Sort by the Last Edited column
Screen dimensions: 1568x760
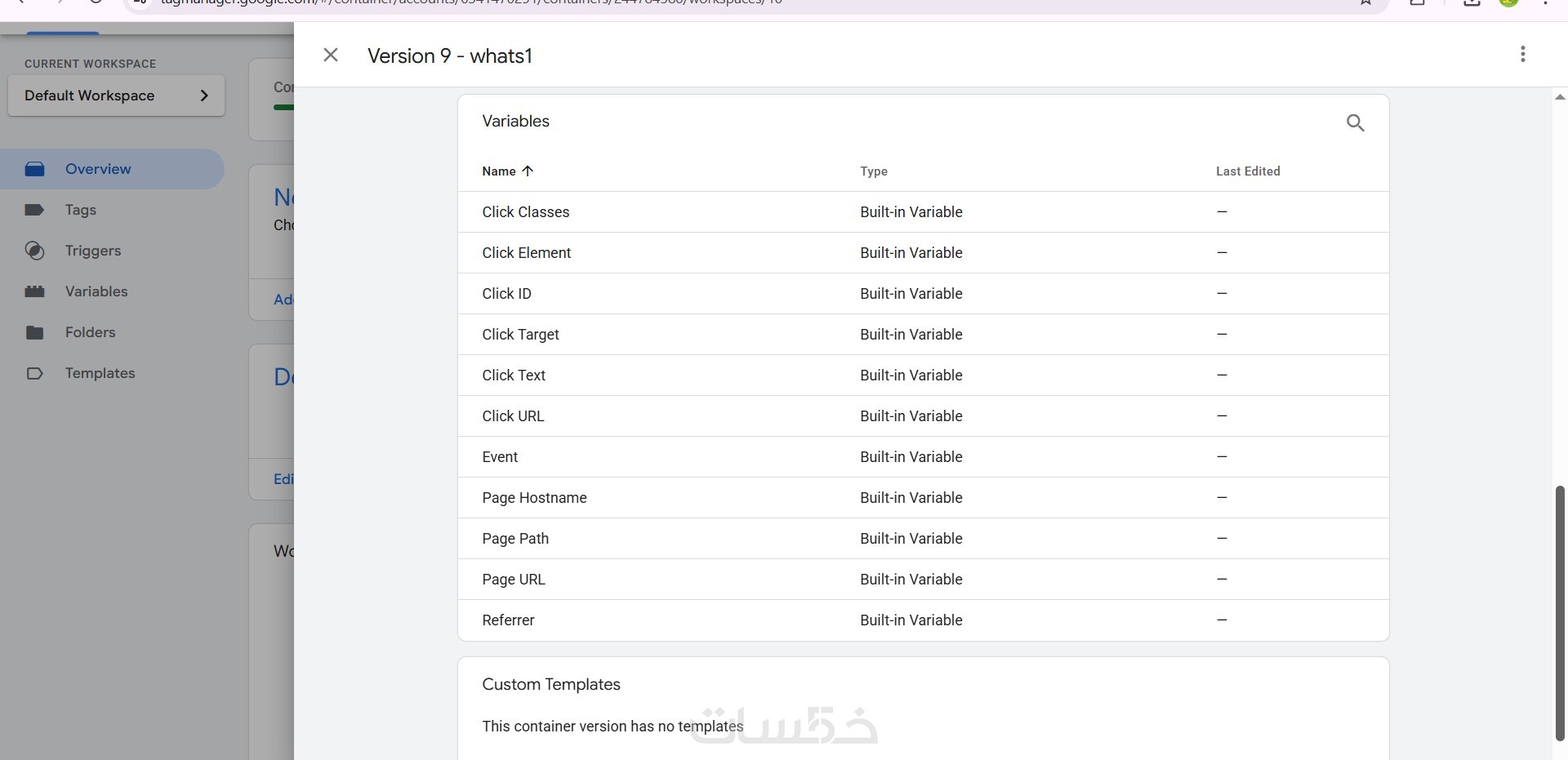[x=1247, y=171]
